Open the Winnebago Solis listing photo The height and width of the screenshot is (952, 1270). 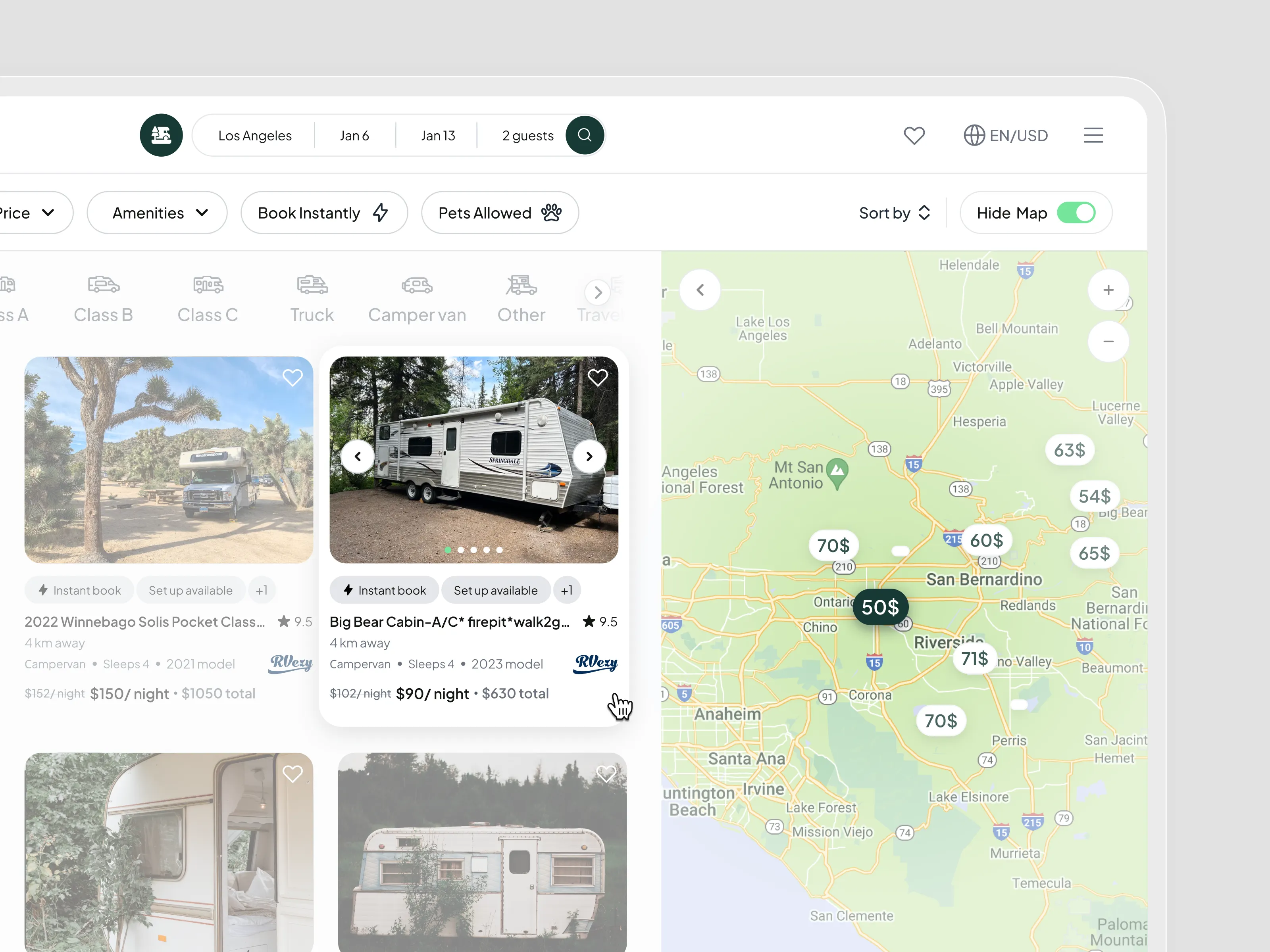169,460
